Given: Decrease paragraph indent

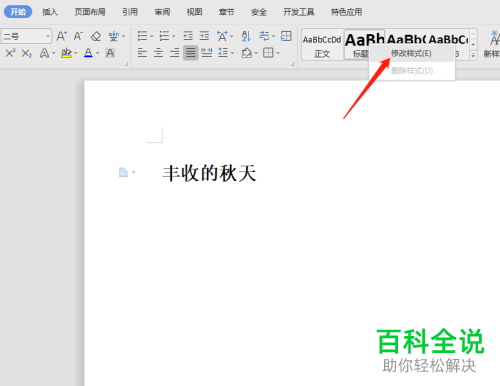Looking at the screenshot, I should pos(188,36).
